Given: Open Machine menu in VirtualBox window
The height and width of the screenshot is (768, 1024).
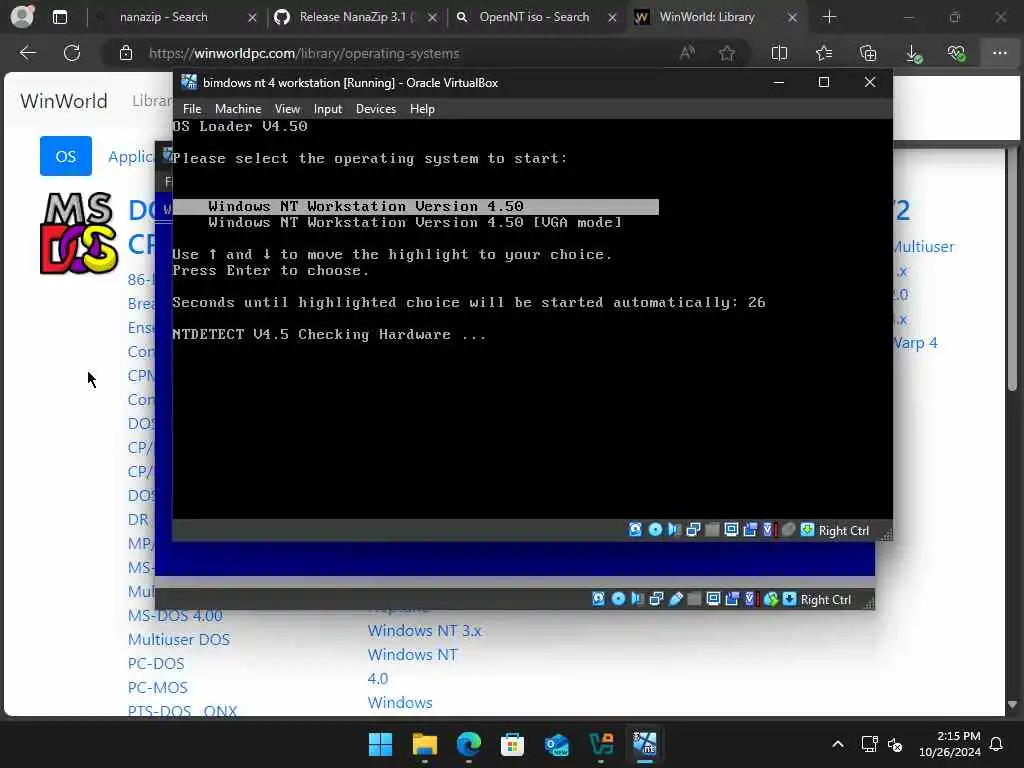Looking at the screenshot, I should pyautogui.click(x=238, y=109).
